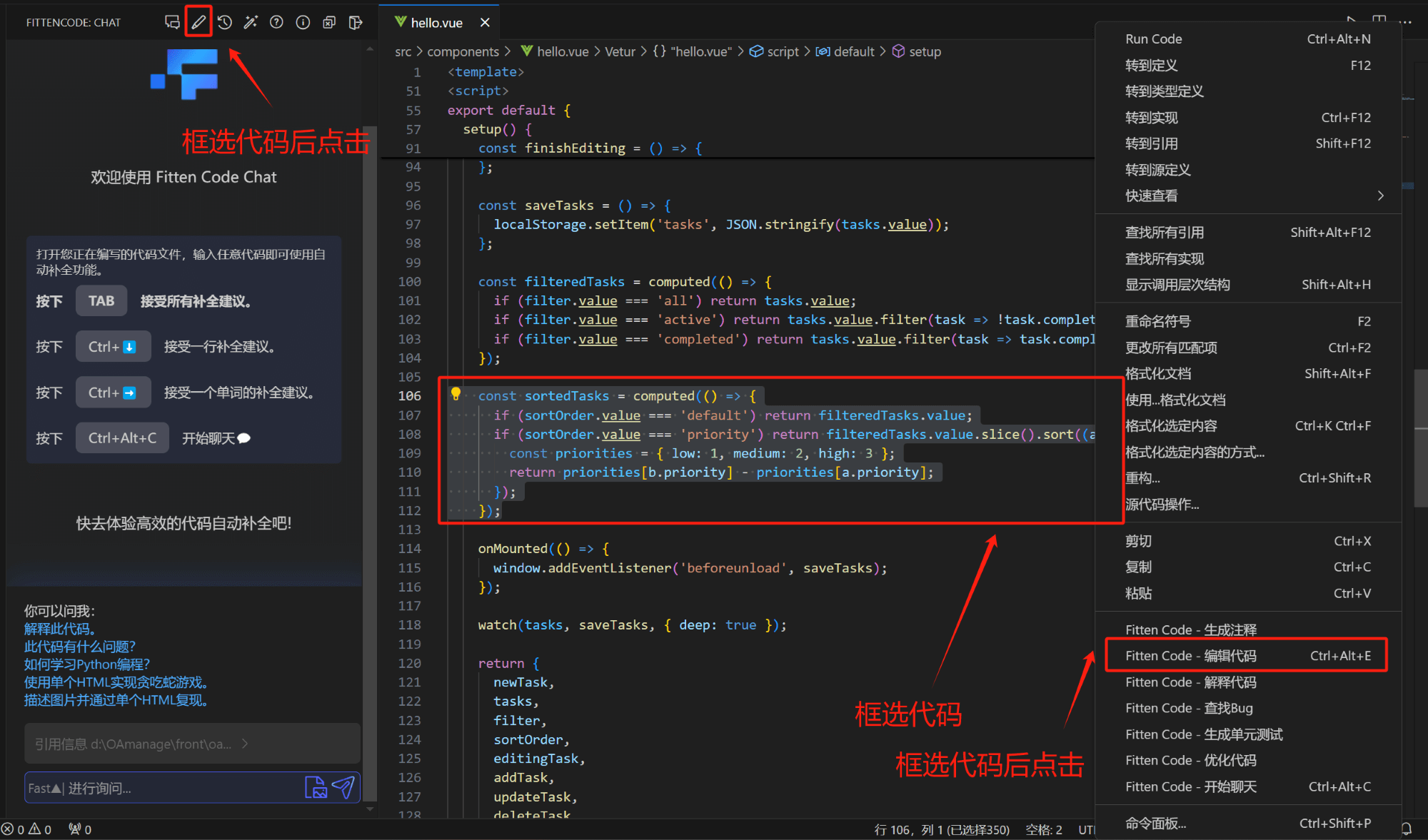Choose 转到实现 menu item

click(x=1248, y=118)
